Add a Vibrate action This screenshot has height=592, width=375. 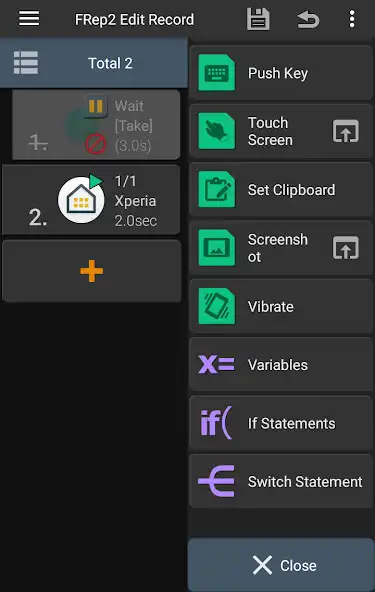pyautogui.click(x=281, y=306)
